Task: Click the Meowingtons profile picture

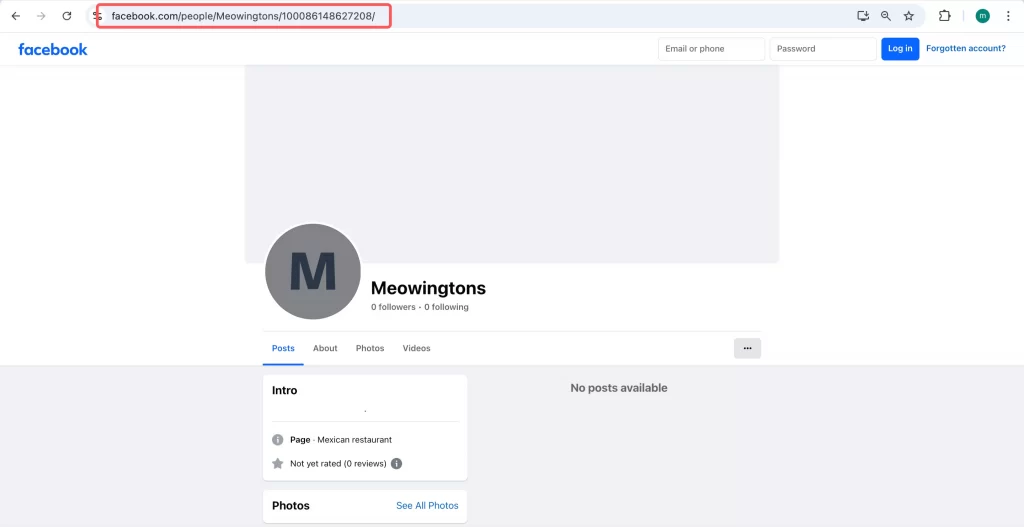Action: [313, 272]
